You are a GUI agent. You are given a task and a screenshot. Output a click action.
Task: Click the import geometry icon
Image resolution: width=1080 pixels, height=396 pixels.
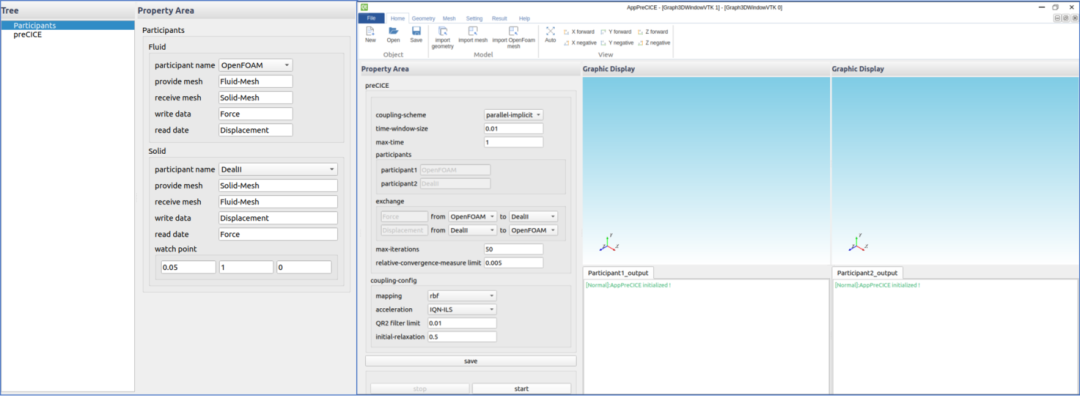[443, 31]
